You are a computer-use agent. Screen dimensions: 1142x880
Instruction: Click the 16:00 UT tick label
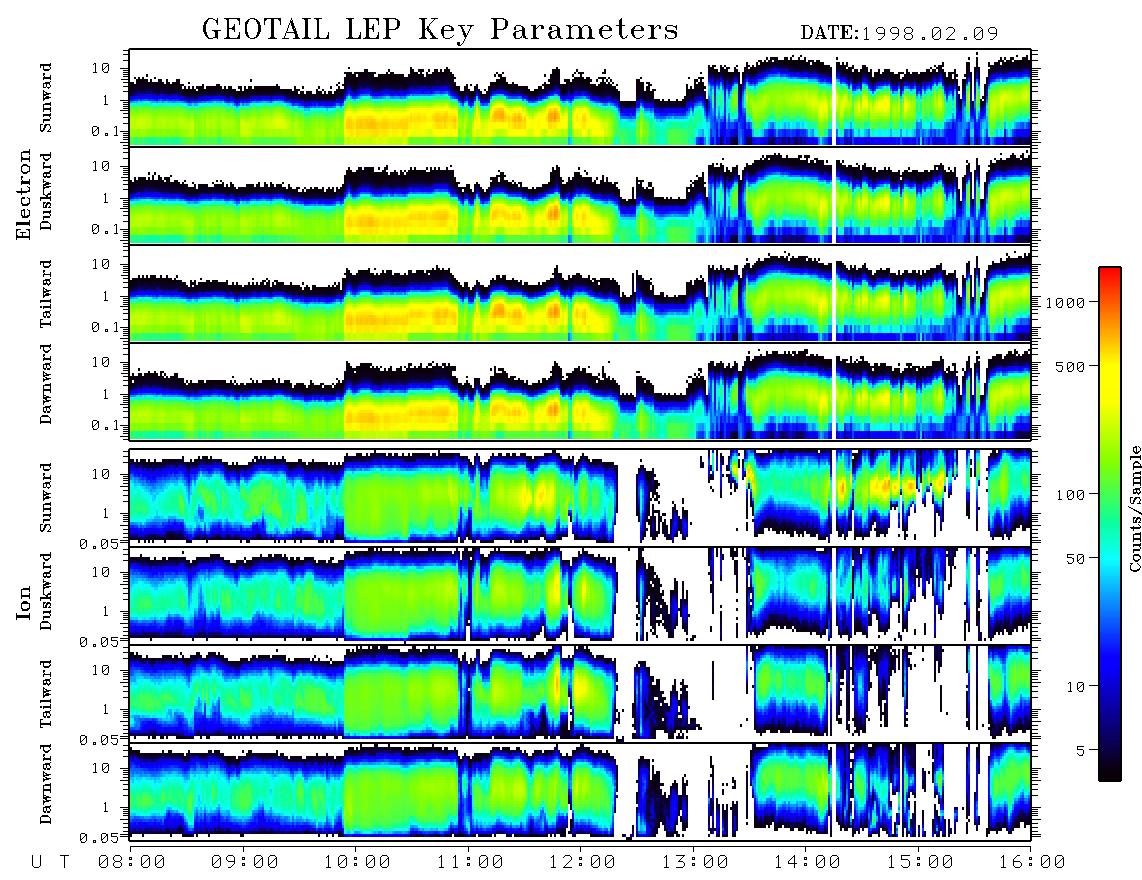point(1032,862)
